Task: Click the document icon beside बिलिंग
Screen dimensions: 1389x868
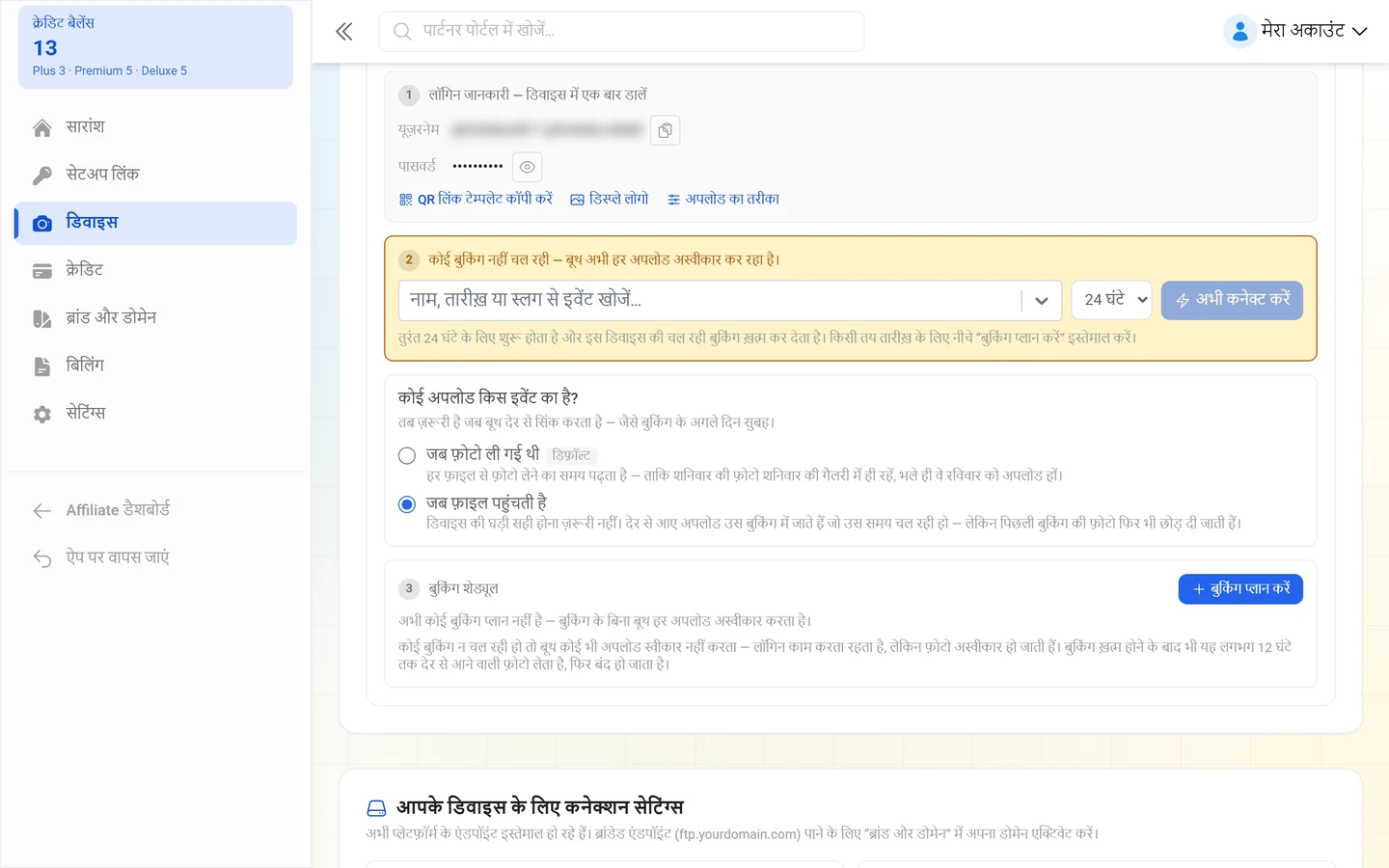Action: point(42,366)
